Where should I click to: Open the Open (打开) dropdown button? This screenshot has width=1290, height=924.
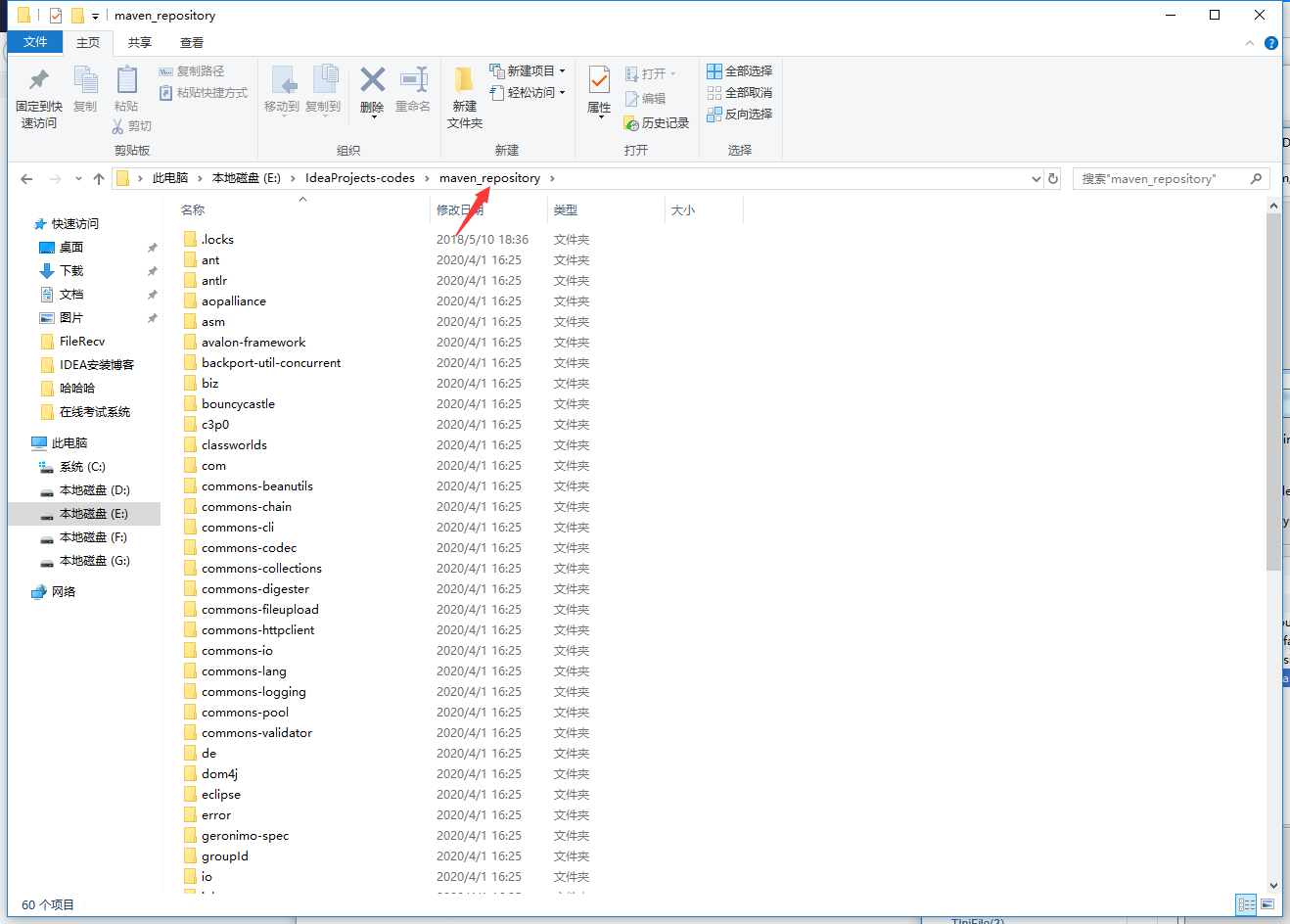tap(651, 74)
